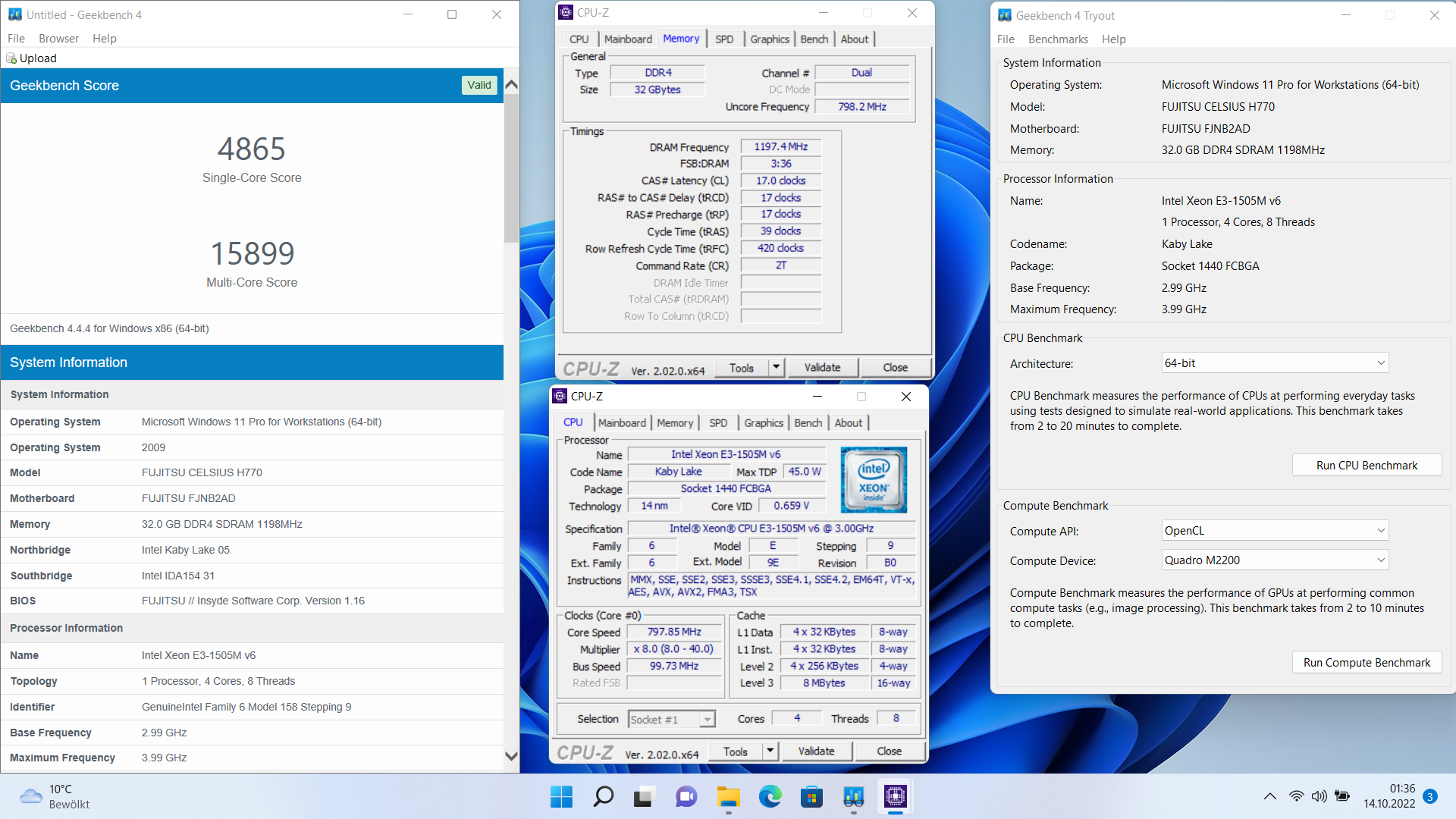Click Geekbench 4 Tryout title icon
Screen dimensions: 1456x819
pos(1005,15)
